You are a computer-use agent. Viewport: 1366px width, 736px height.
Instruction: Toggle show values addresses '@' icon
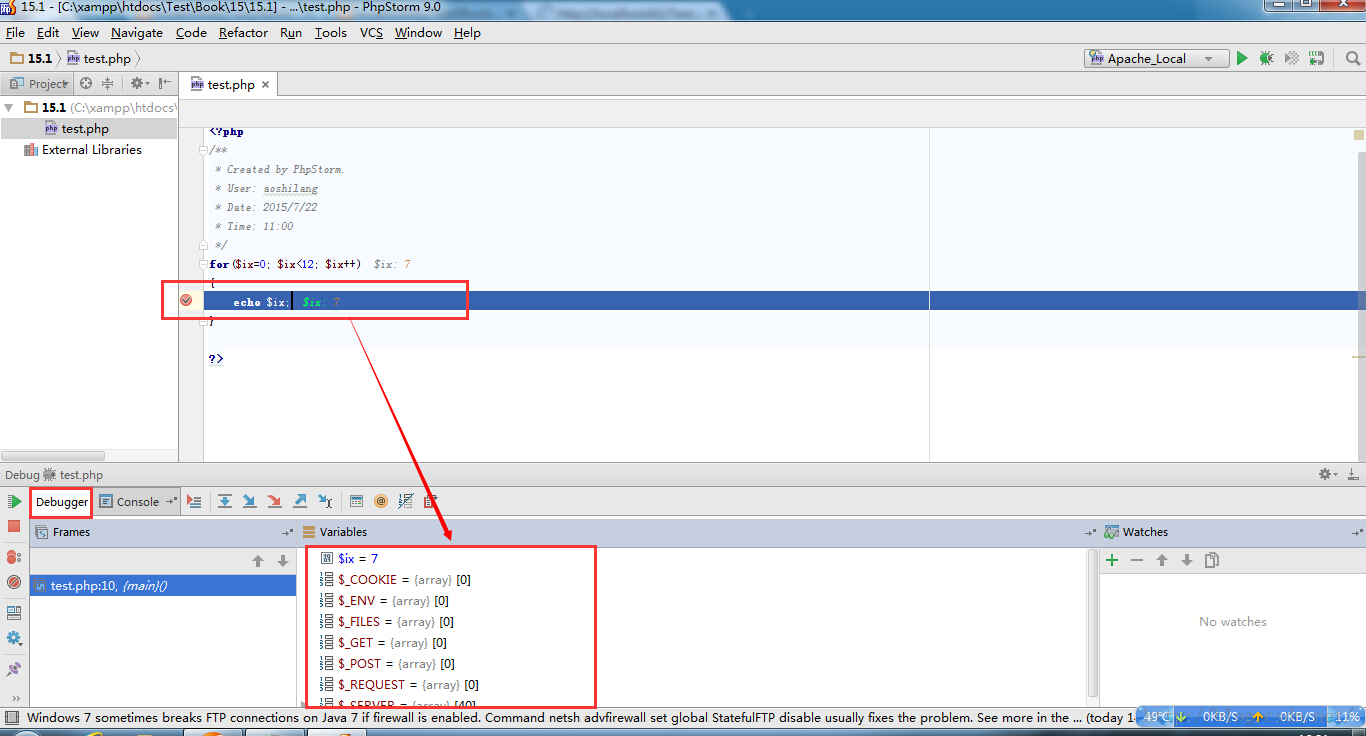tap(381, 502)
